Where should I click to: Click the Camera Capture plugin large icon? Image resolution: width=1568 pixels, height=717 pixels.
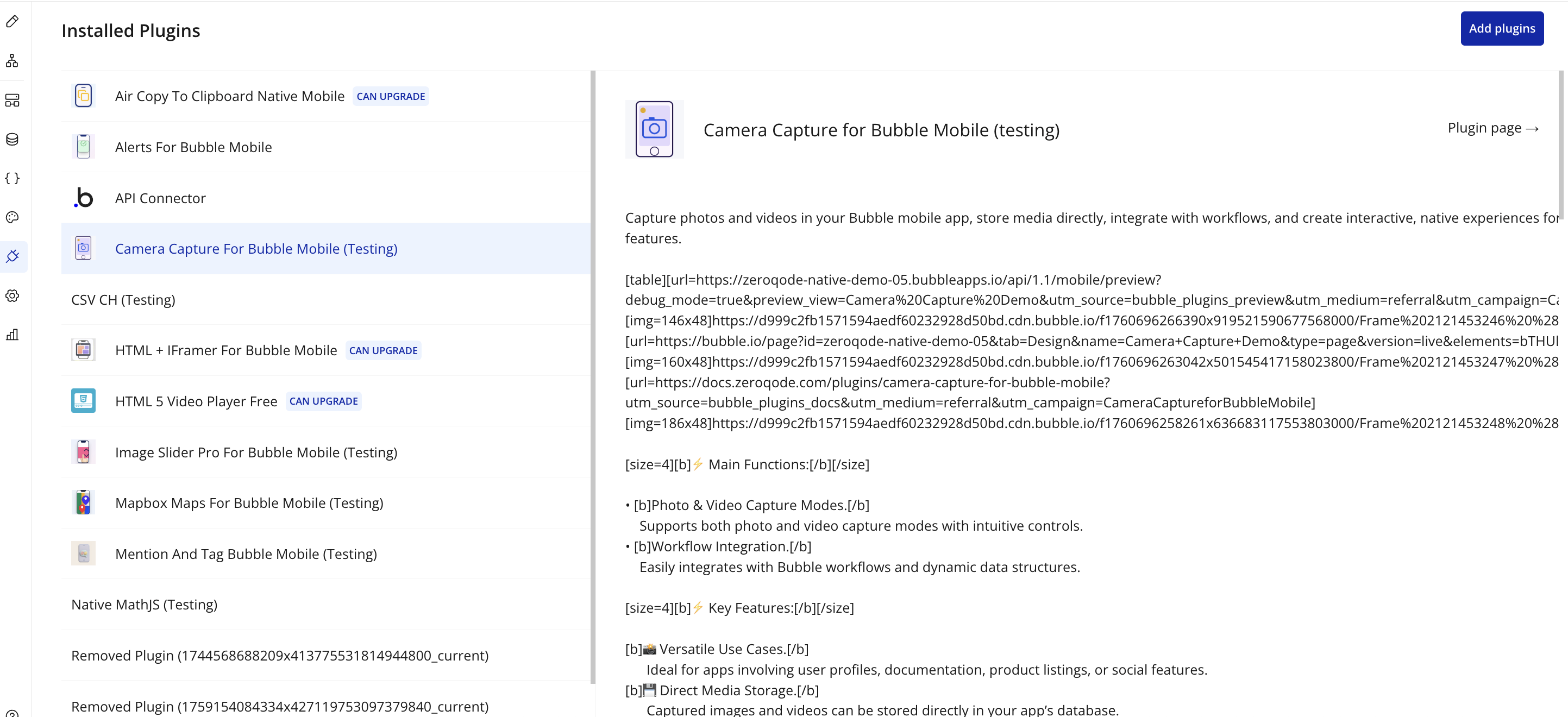coord(654,129)
